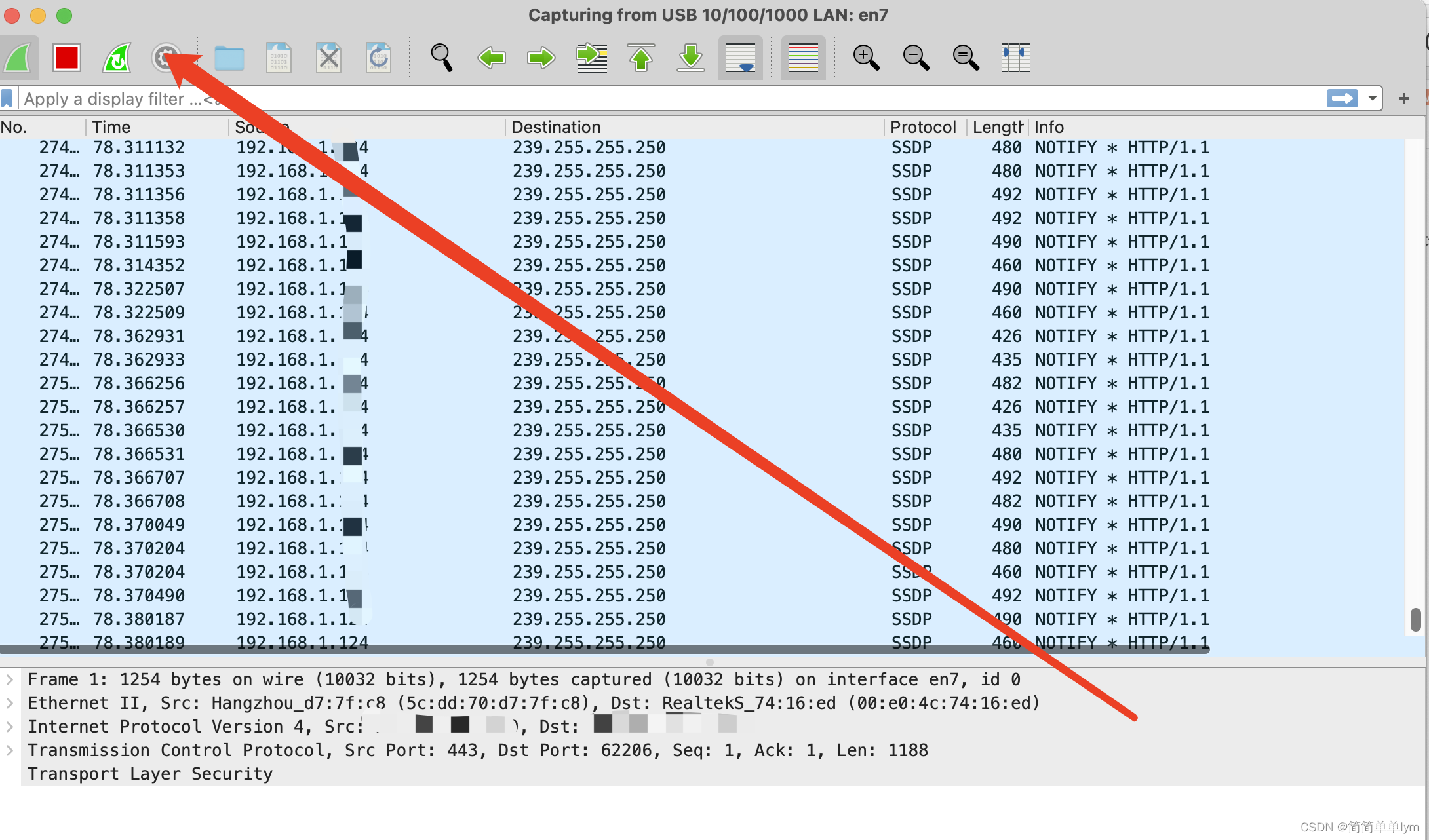Select packet at time 78.366708

click(x=701, y=501)
